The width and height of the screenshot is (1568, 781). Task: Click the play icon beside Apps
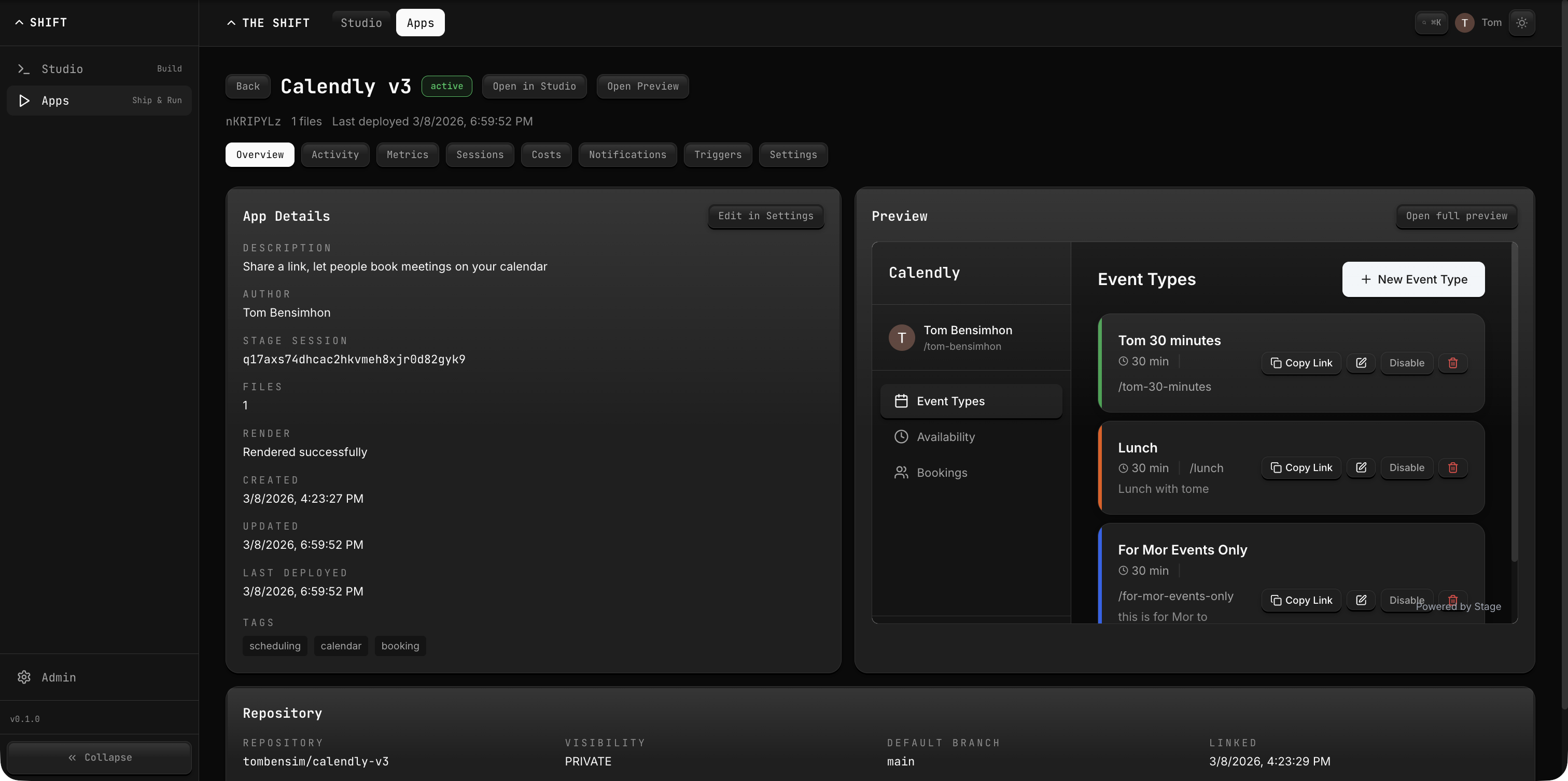(x=24, y=101)
